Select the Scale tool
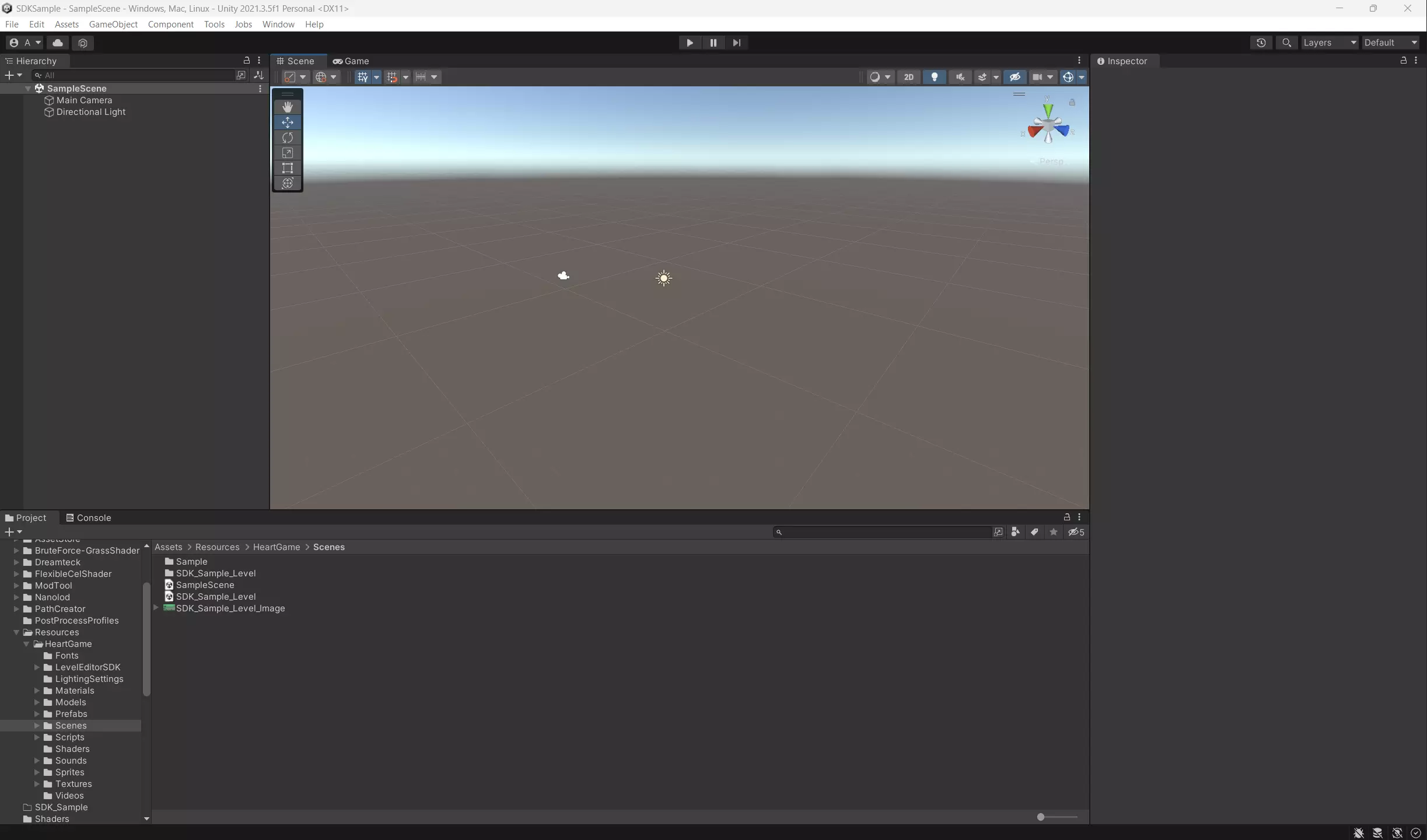The height and width of the screenshot is (840, 1427). click(x=287, y=153)
